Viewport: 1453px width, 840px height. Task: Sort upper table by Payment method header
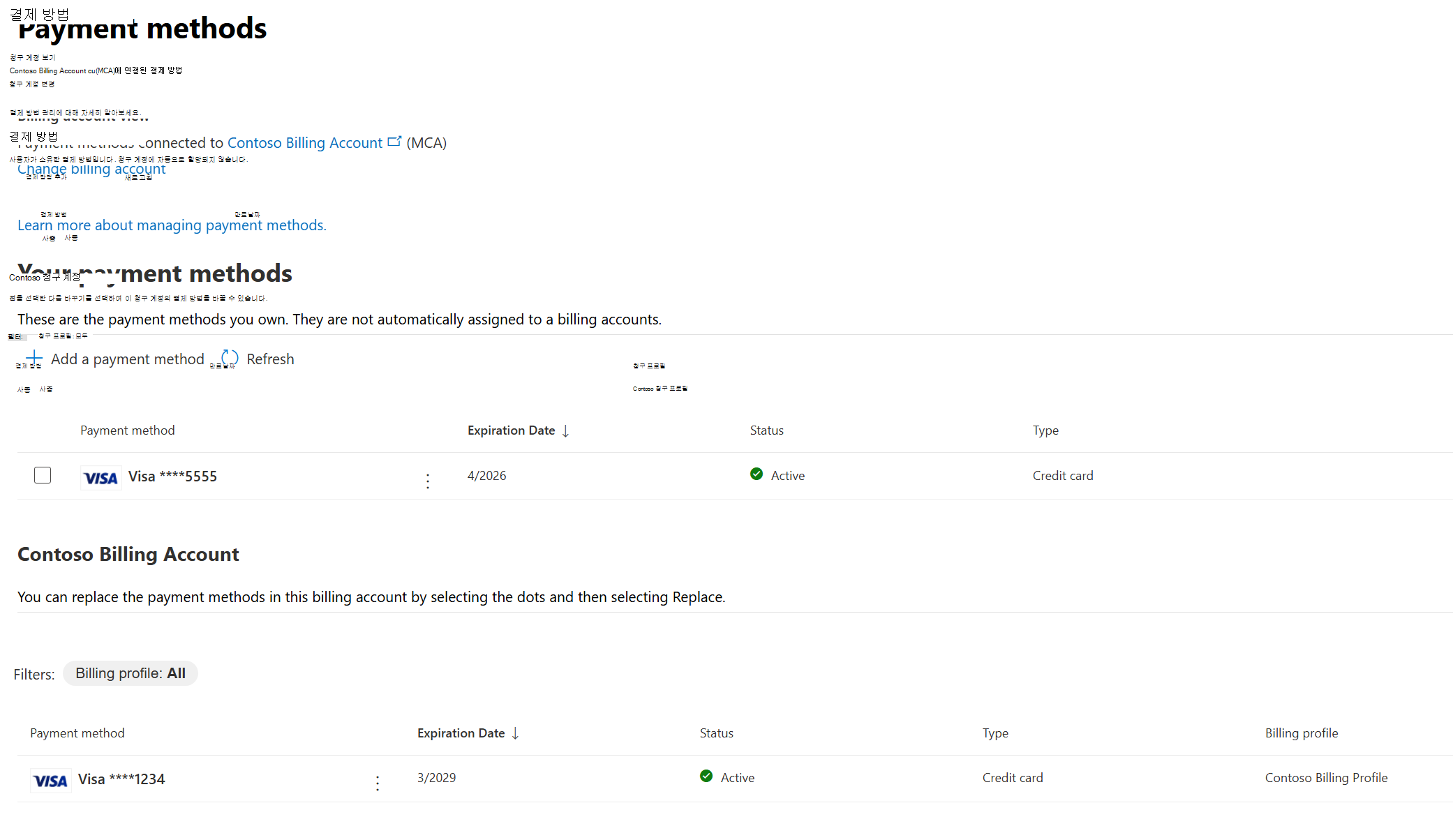(x=128, y=430)
